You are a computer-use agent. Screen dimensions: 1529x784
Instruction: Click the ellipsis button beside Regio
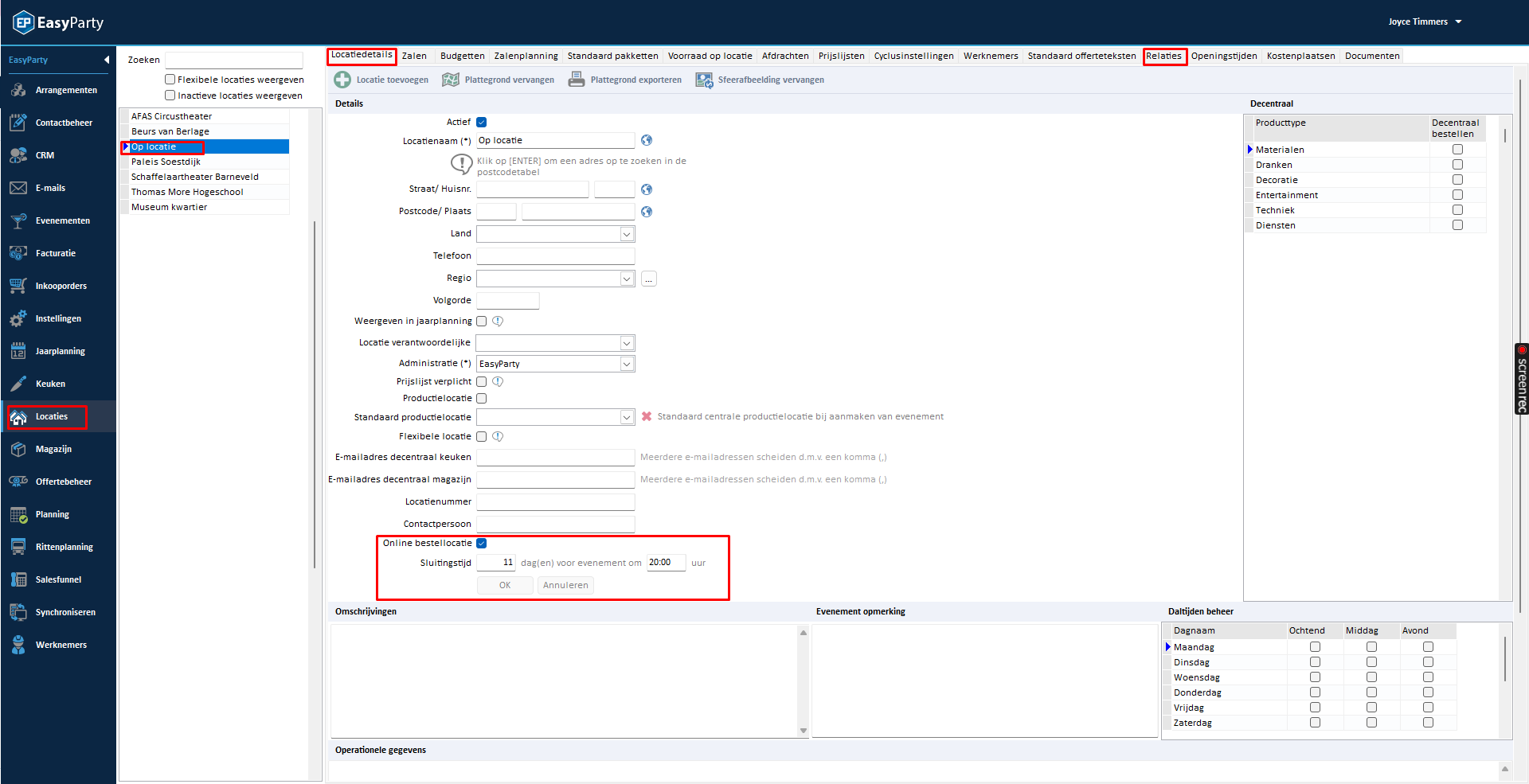[x=649, y=279]
